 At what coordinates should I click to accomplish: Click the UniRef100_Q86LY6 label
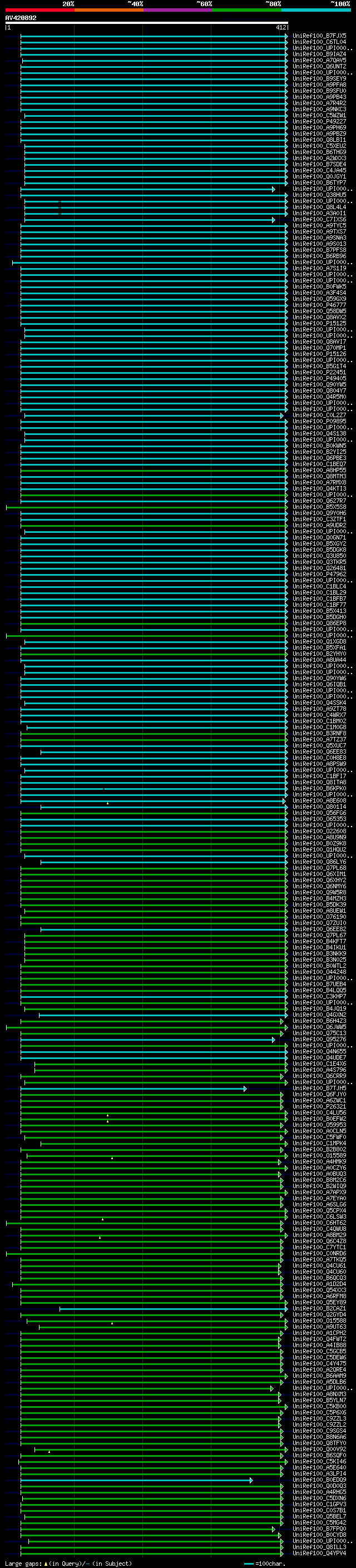(319, 863)
